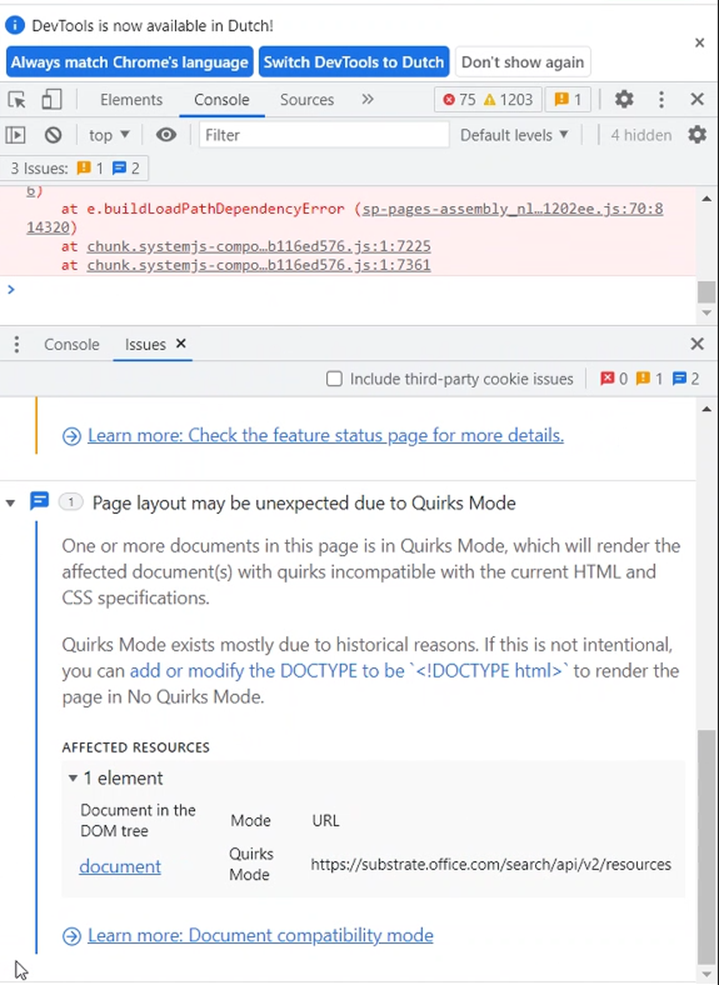Open the Default levels dropdown

click(512, 134)
